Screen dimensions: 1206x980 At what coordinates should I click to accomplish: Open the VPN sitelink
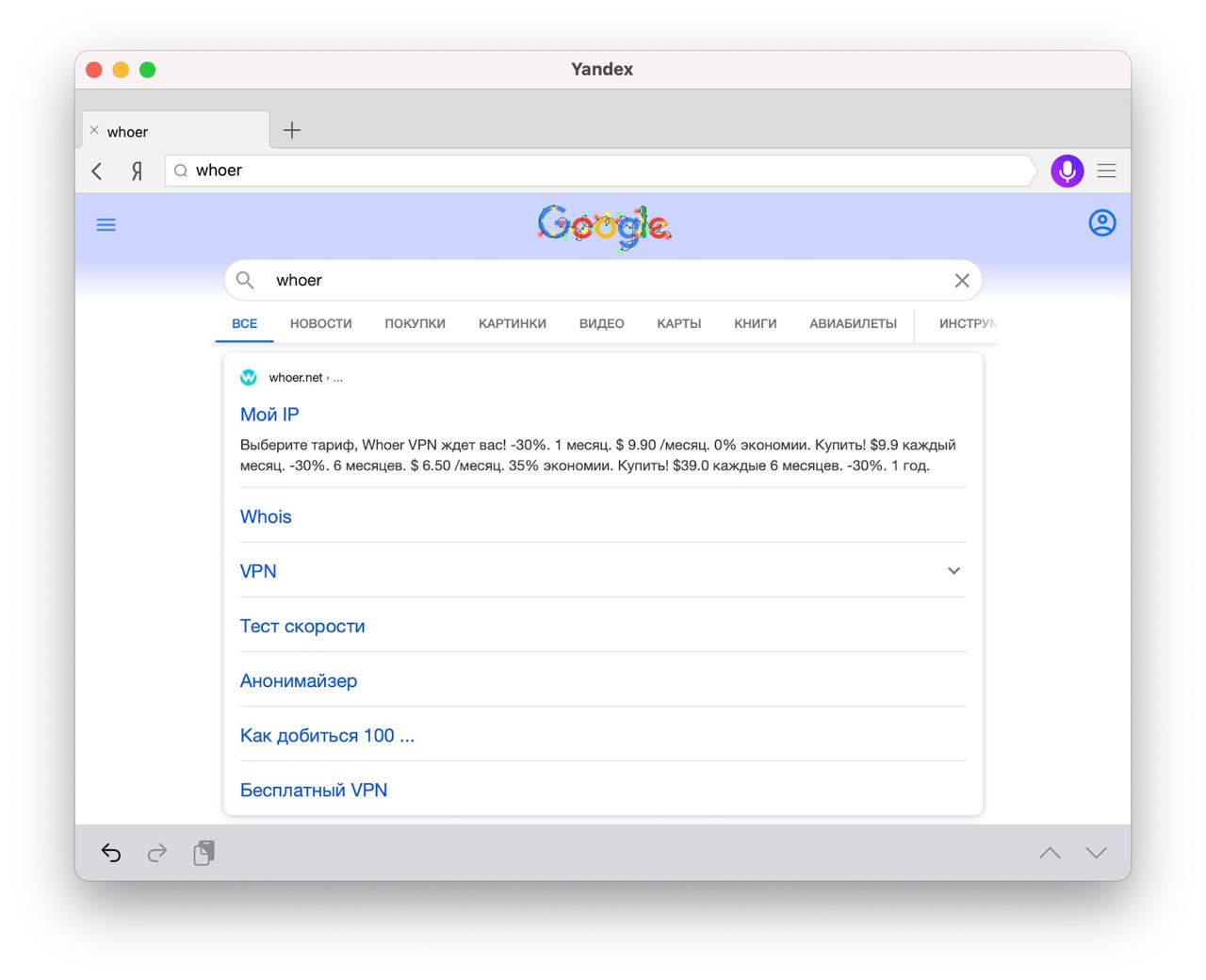point(258,571)
